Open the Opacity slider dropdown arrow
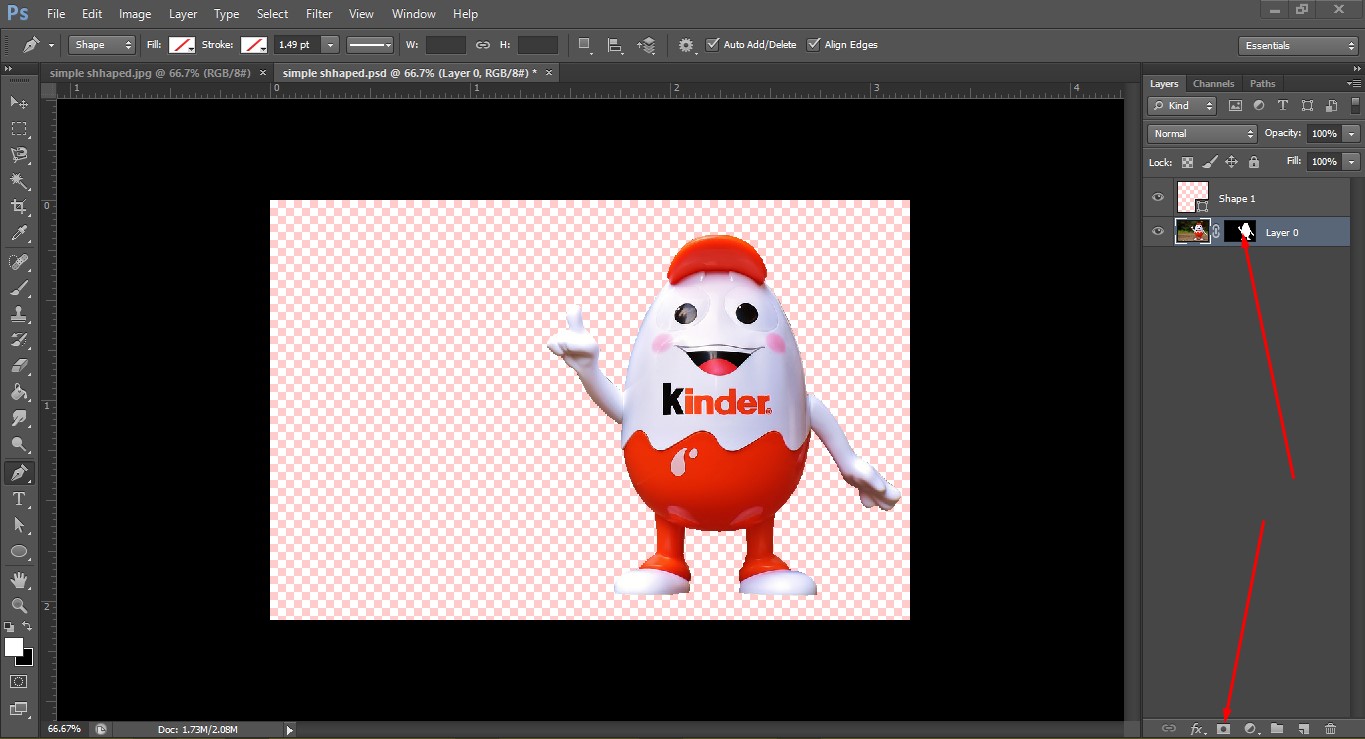 [x=1352, y=133]
